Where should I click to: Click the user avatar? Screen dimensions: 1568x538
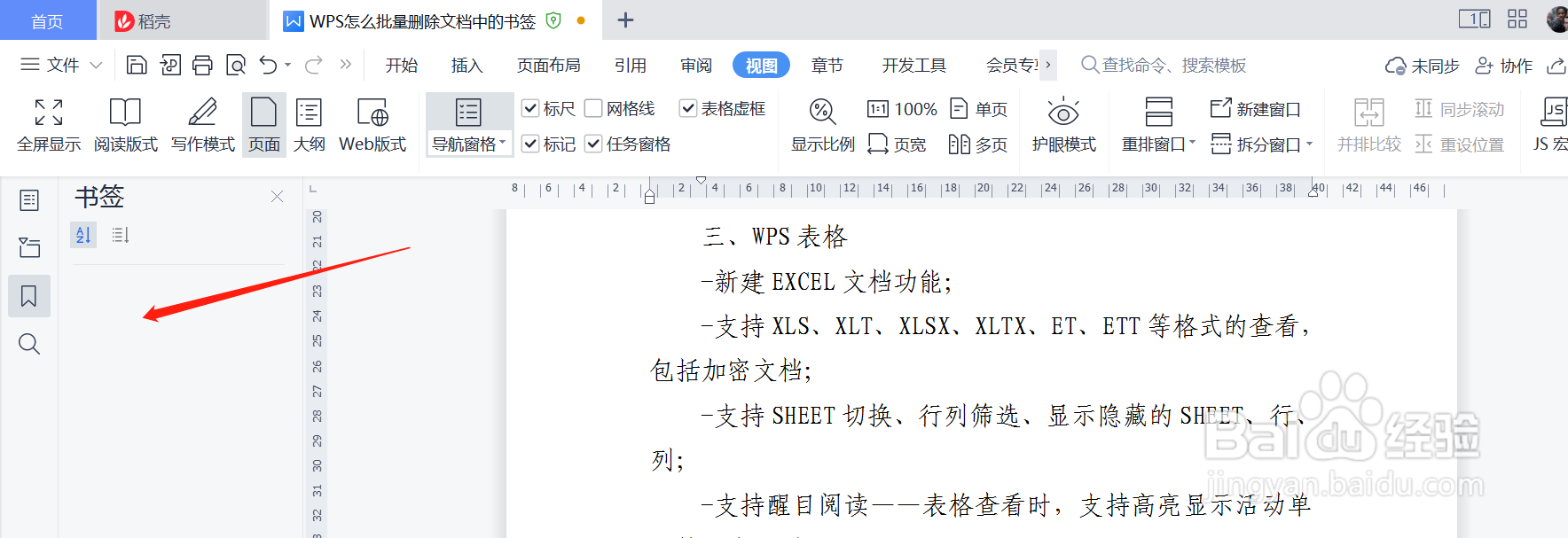(1557, 19)
